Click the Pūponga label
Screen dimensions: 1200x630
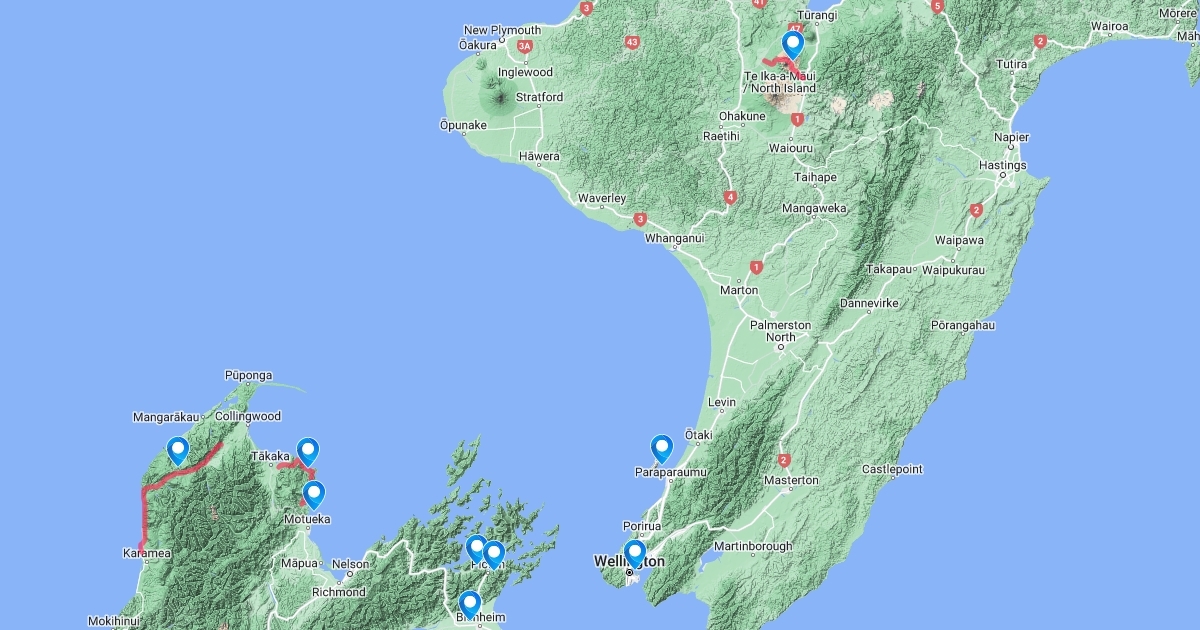[248, 376]
